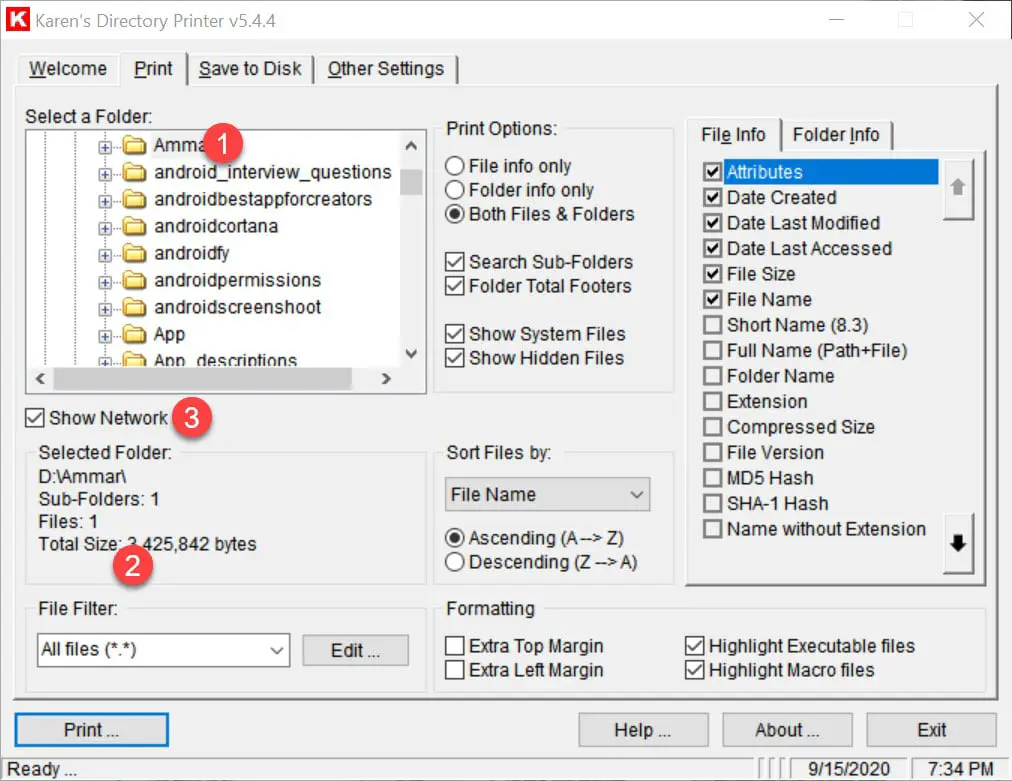Open the Print tab
The height and width of the screenshot is (781, 1012).
click(x=153, y=69)
